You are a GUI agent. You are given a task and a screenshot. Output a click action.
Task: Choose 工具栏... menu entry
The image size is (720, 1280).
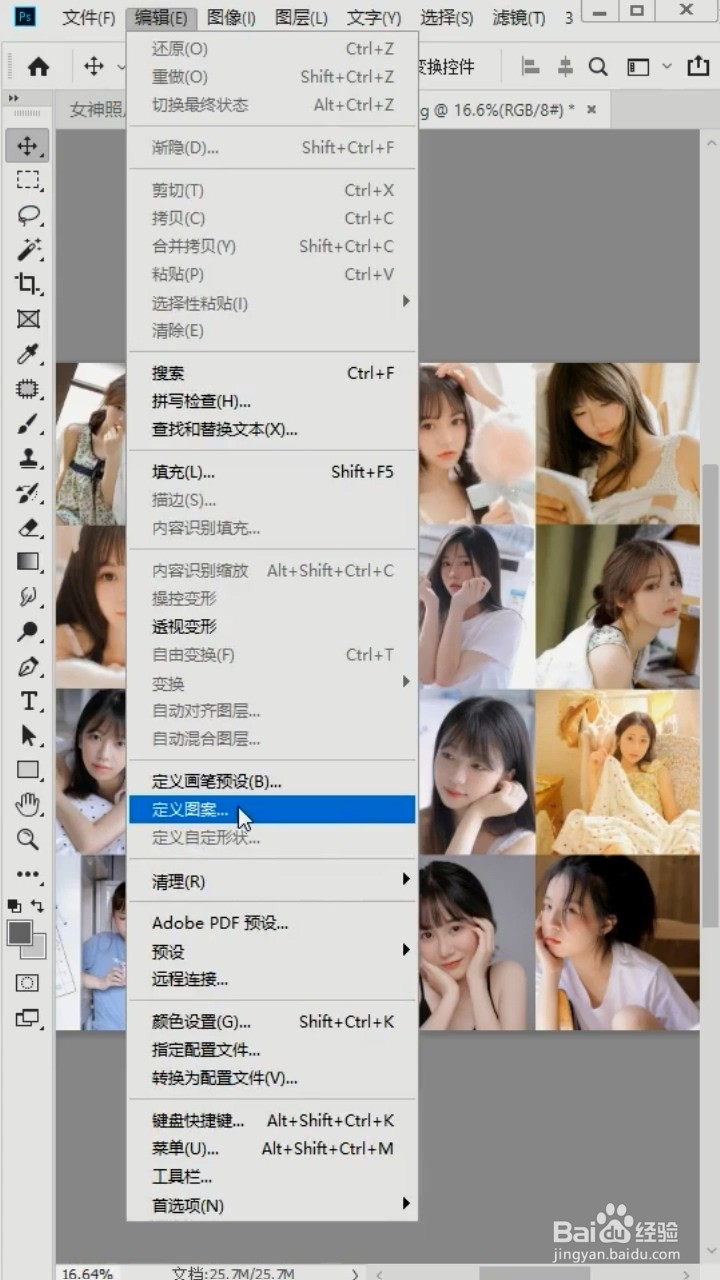click(272, 1177)
